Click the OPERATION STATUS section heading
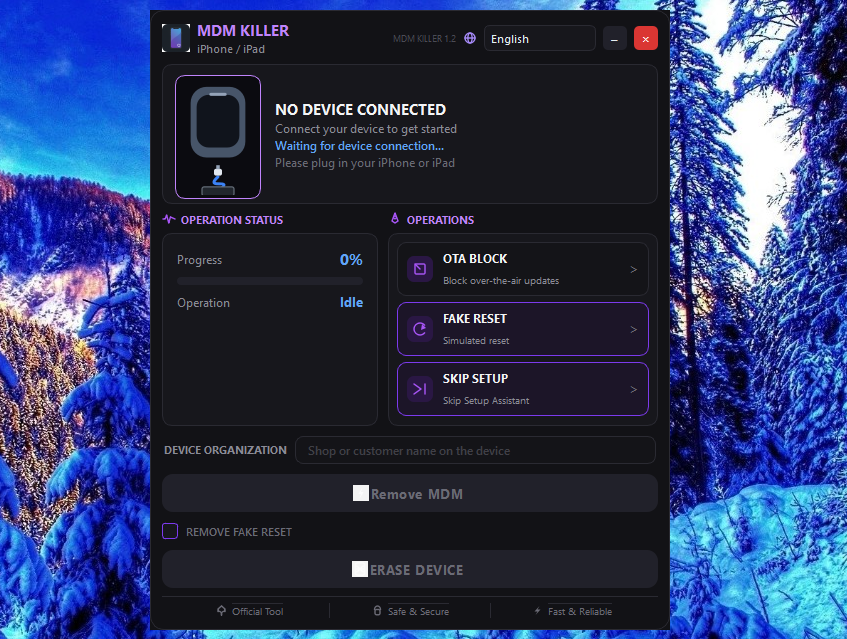Screen dimensions: 847x639 (x=232, y=220)
